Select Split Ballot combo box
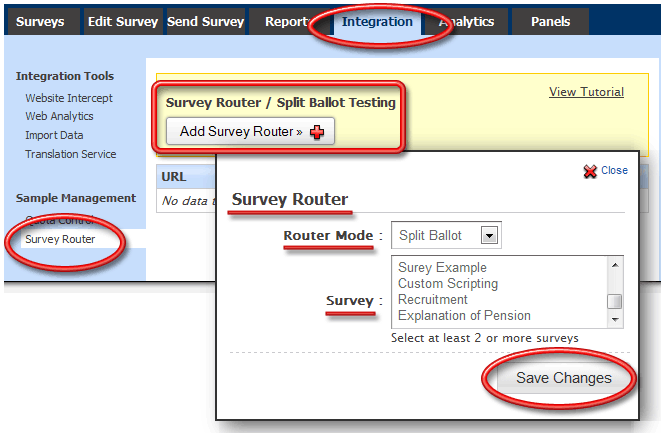665x433 pixels. (x=445, y=235)
